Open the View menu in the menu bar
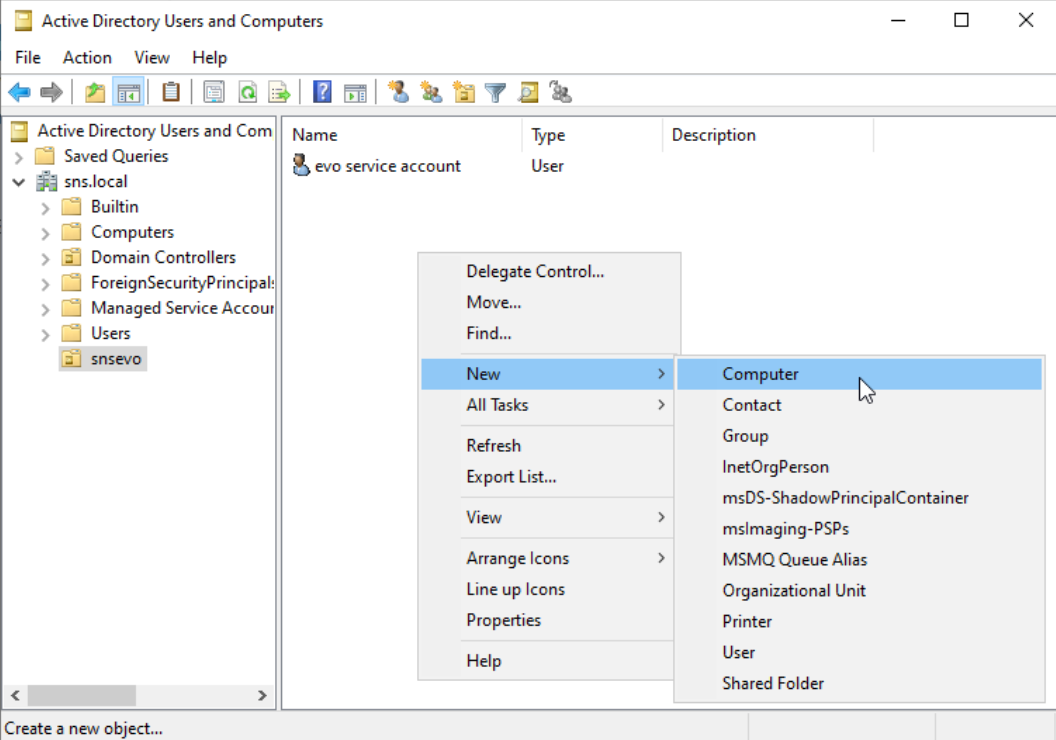Image resolution: width=1056 pixels, height=740 pixels. (x=152, y=58)
